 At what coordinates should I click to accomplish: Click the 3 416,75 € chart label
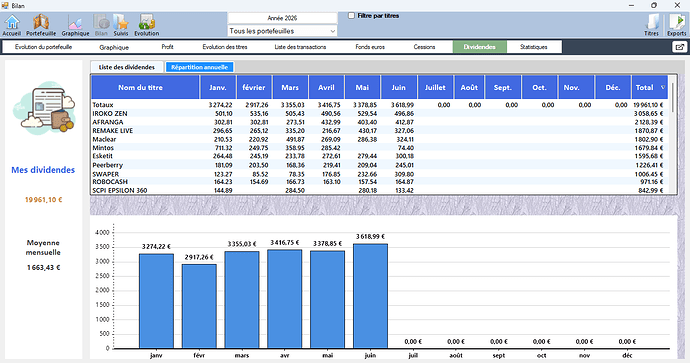pyautogui.click(x=285, y=242)
